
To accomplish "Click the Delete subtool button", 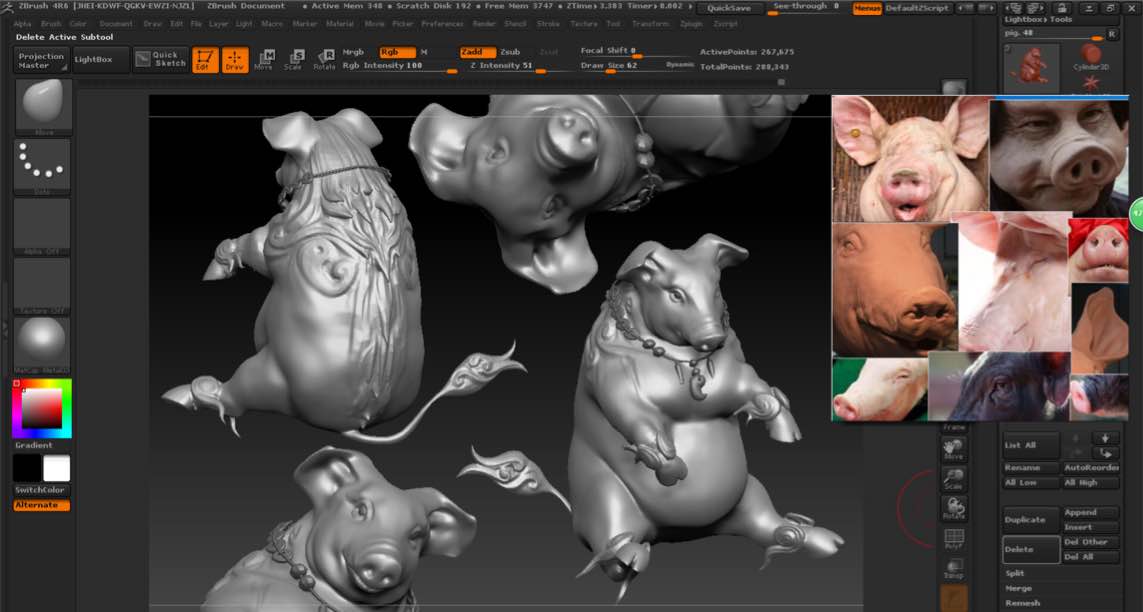I will 1031,549.
